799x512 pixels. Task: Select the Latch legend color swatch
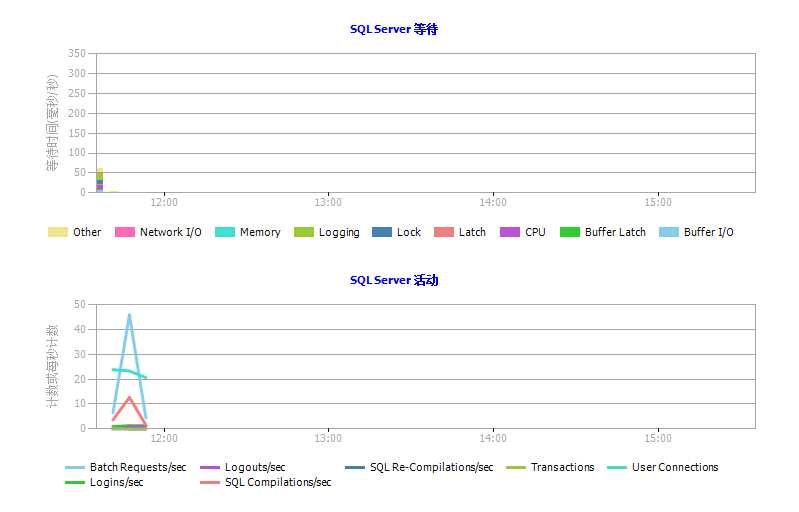(444, 232)
